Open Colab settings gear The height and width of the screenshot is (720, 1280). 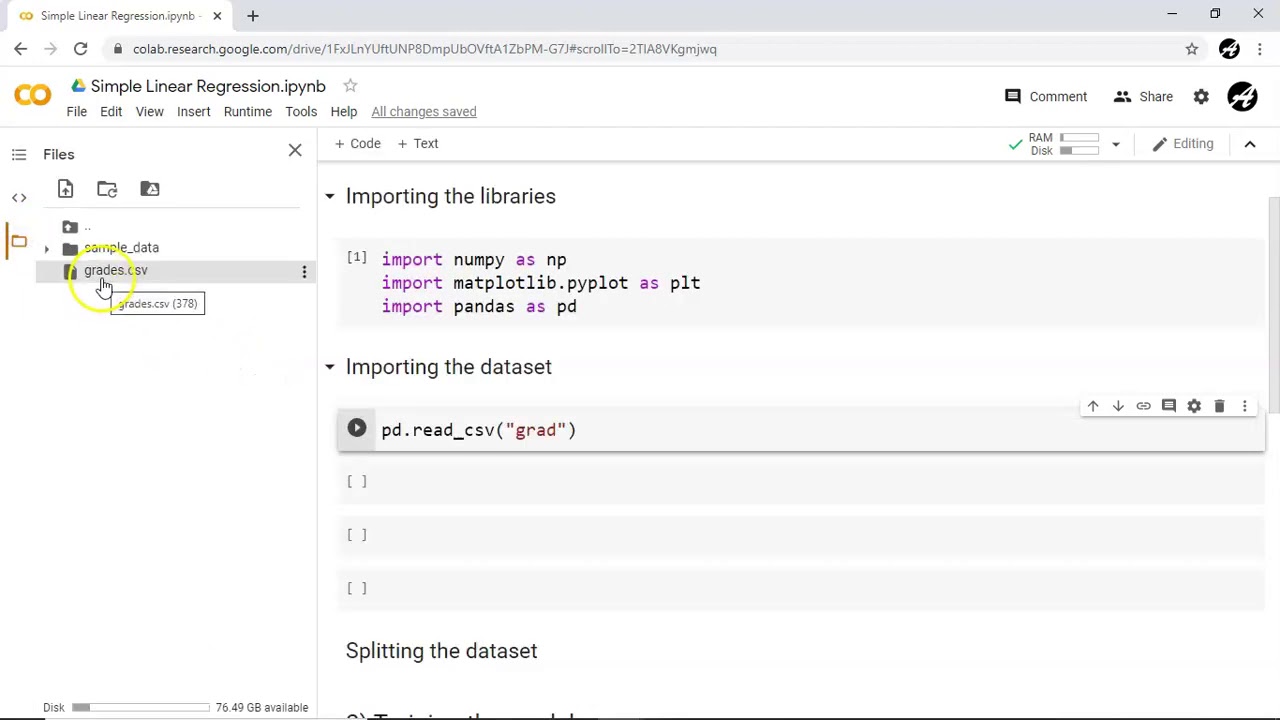coord(1201,96)
